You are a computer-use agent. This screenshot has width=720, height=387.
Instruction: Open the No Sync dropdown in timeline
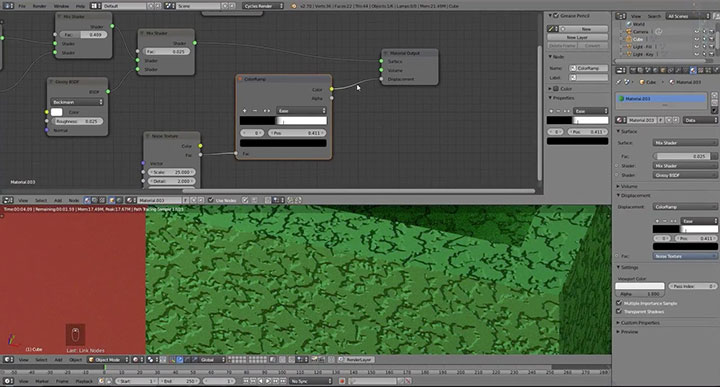310,381
